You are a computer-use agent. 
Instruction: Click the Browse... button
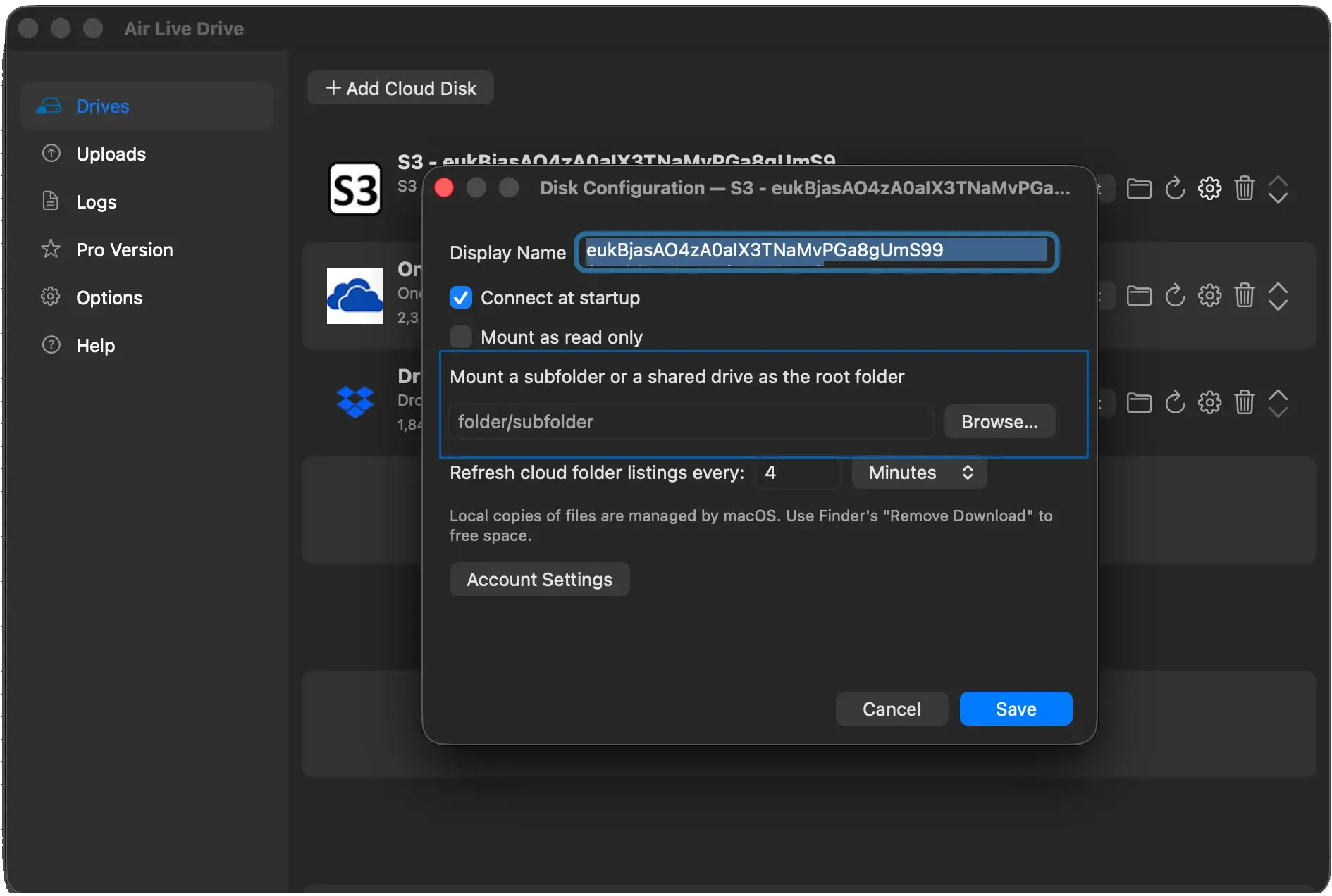999,421
